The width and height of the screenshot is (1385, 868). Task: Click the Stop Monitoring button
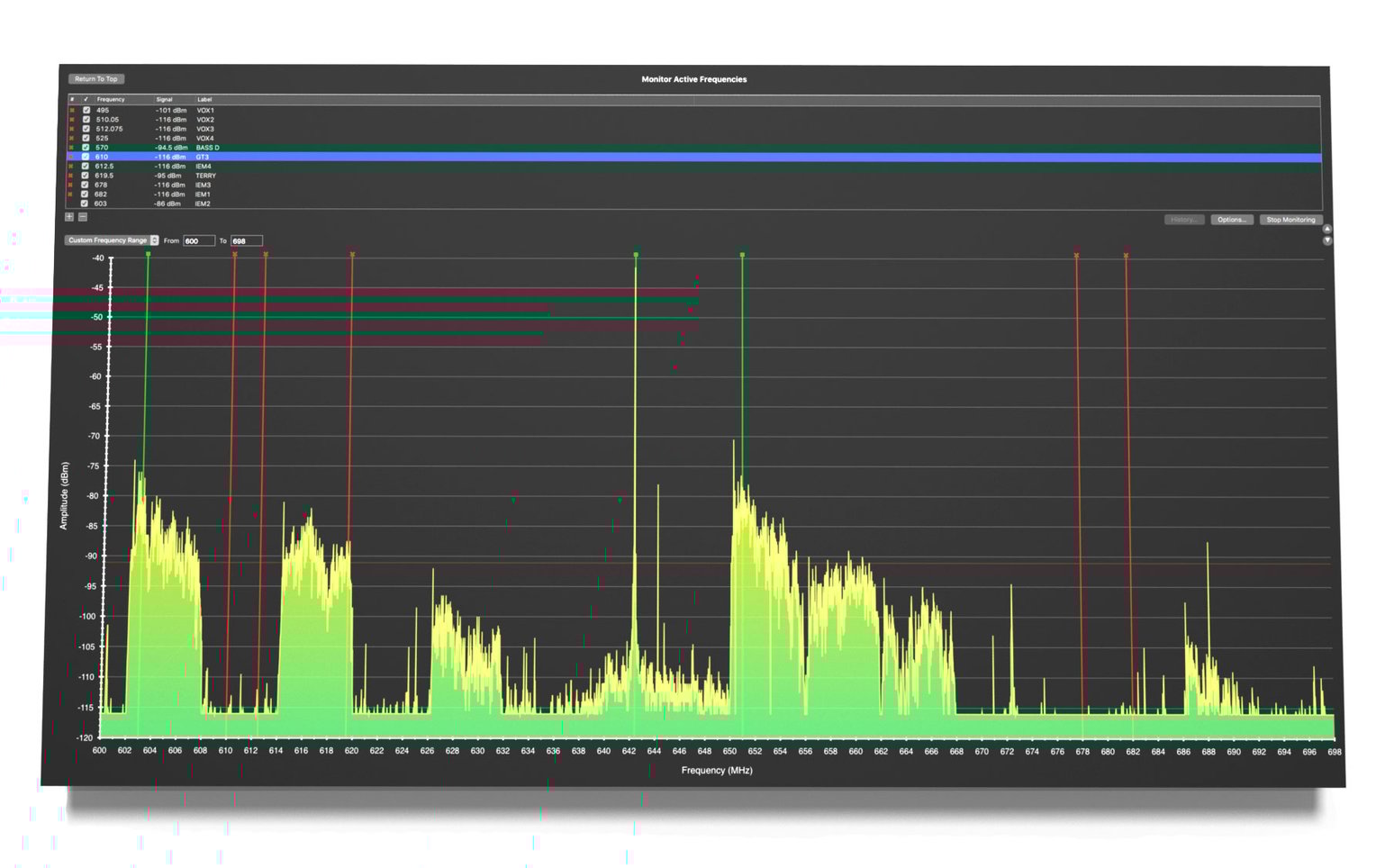coord(1291,220)
